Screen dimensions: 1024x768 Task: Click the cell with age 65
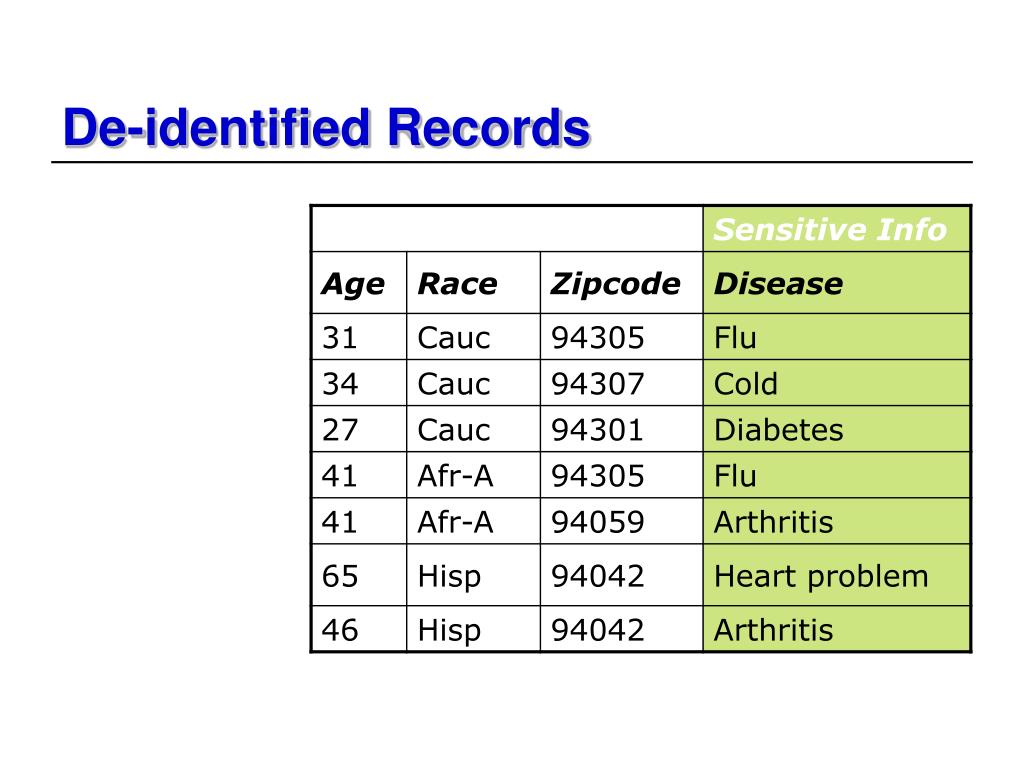tap(359, 575)
